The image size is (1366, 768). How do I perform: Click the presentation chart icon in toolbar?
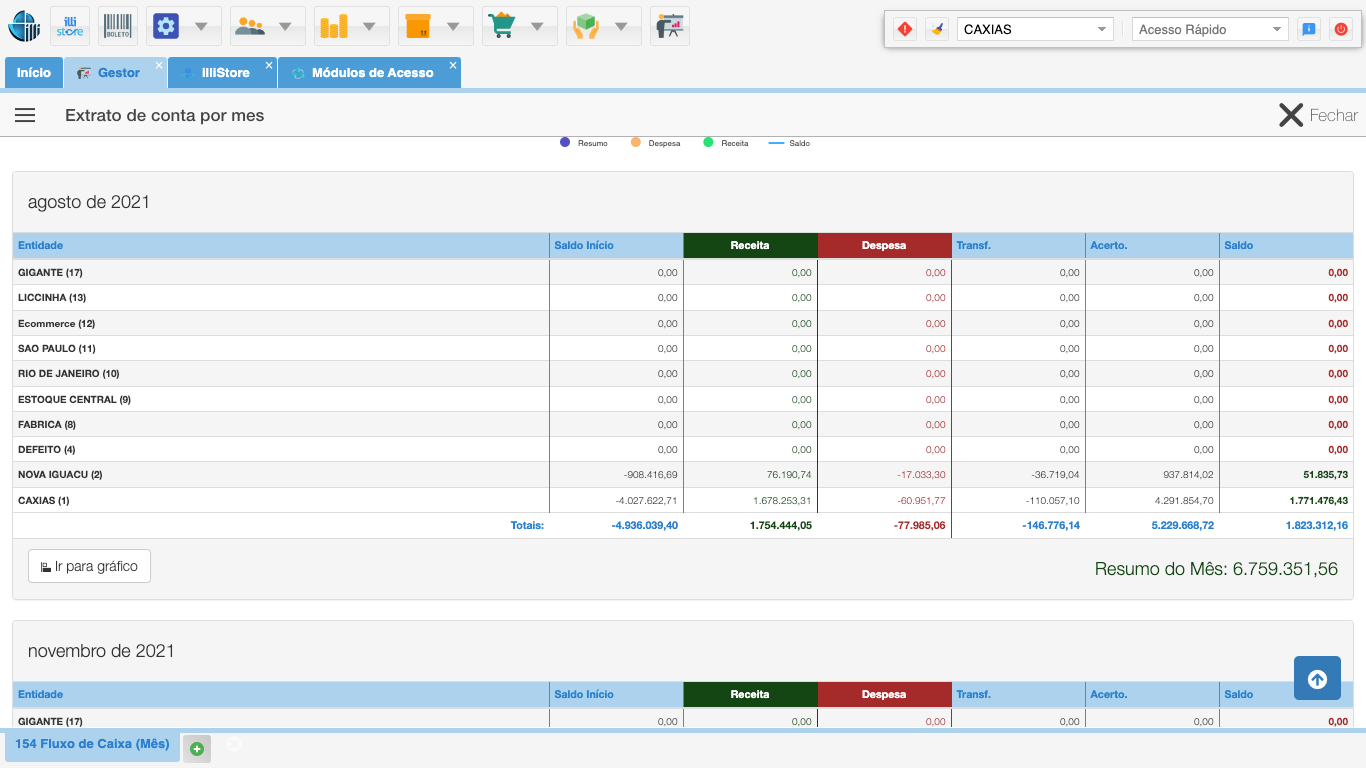click(670, 26)
